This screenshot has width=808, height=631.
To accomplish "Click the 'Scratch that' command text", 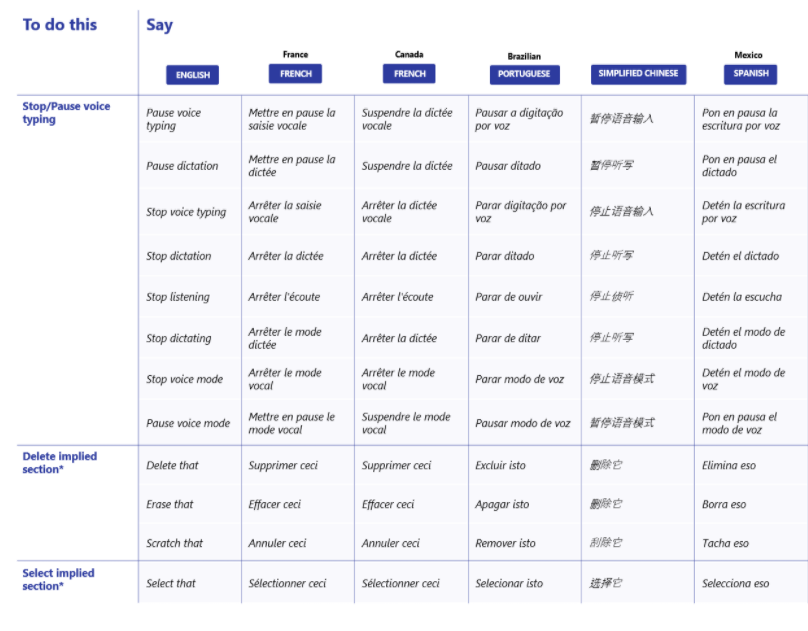I will click(x=174, y=543).
